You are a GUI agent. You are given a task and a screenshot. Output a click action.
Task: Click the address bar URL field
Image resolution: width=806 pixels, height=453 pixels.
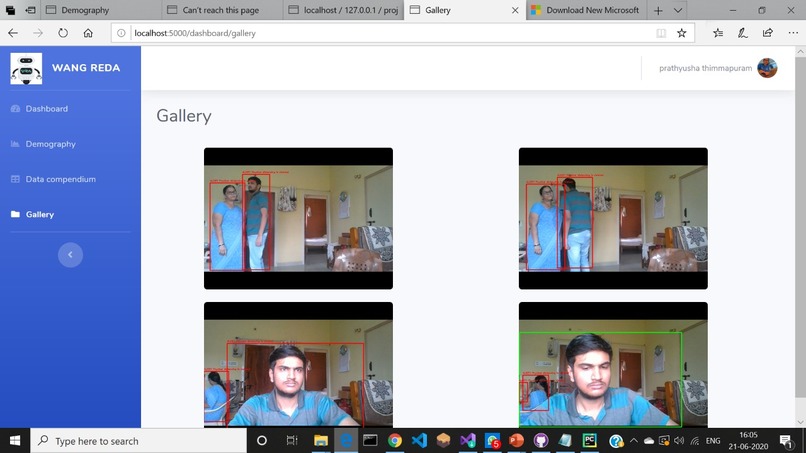[391, 33]
